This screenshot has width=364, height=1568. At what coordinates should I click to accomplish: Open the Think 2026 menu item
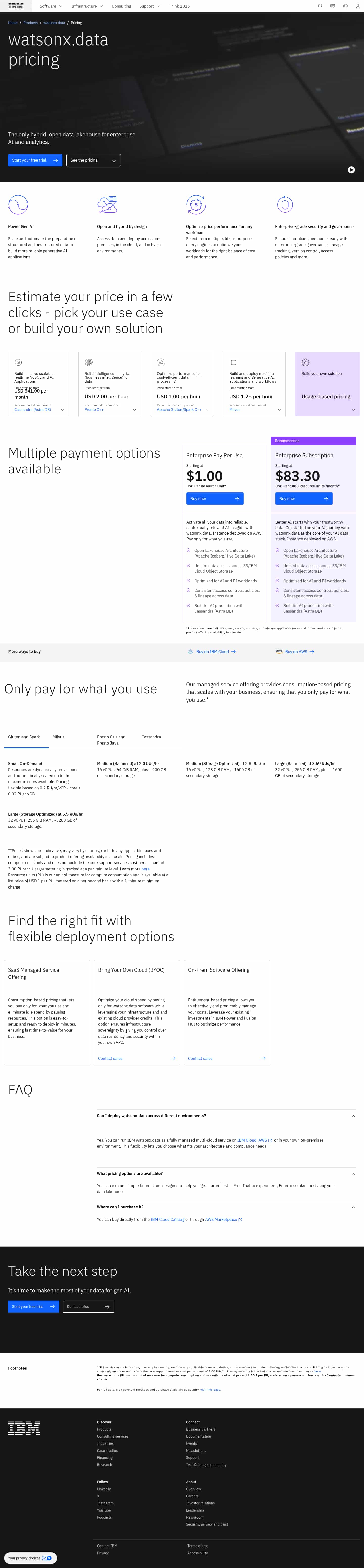pos(179,6)
